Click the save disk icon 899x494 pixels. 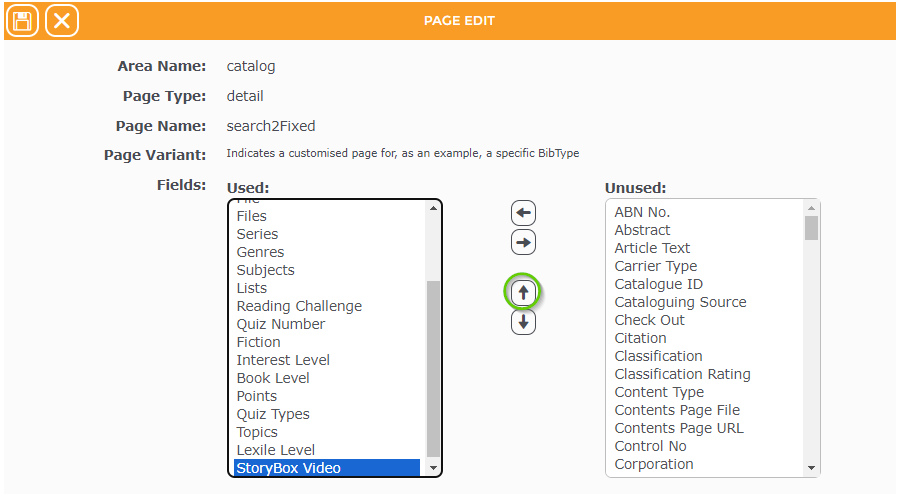coord(23,20)
